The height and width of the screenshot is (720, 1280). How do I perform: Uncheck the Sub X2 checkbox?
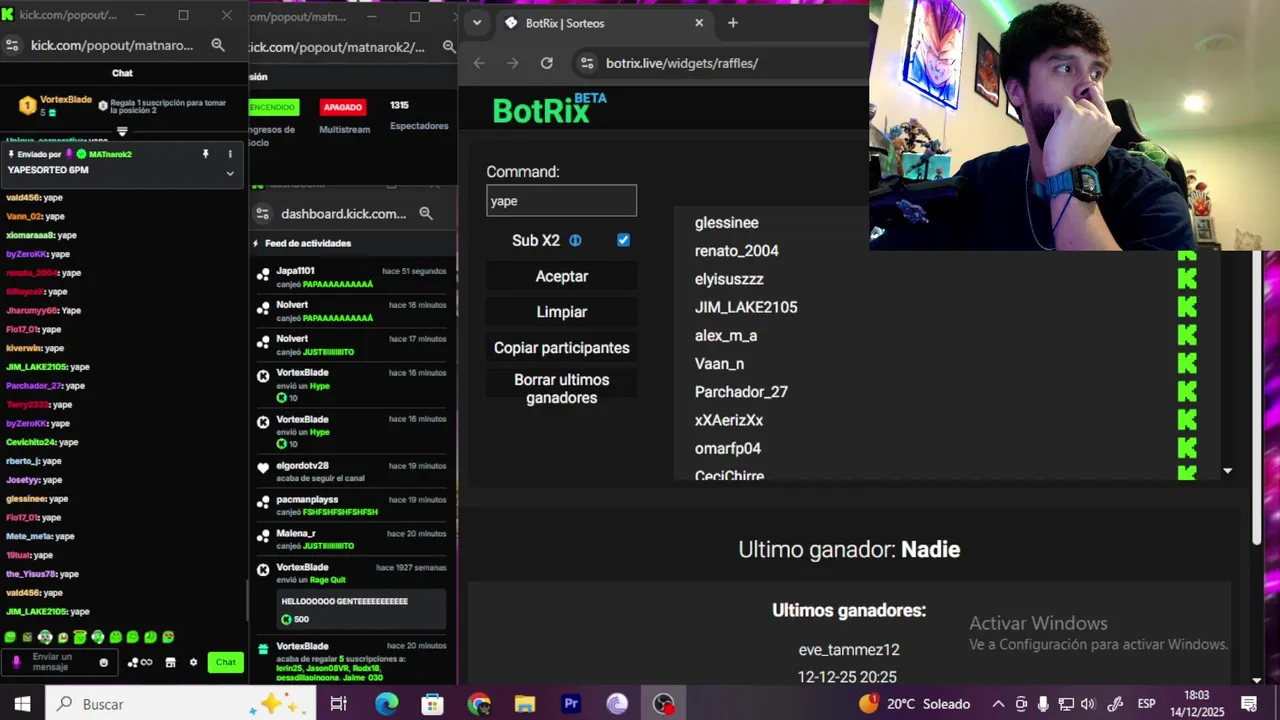click(x=623, y=240)
